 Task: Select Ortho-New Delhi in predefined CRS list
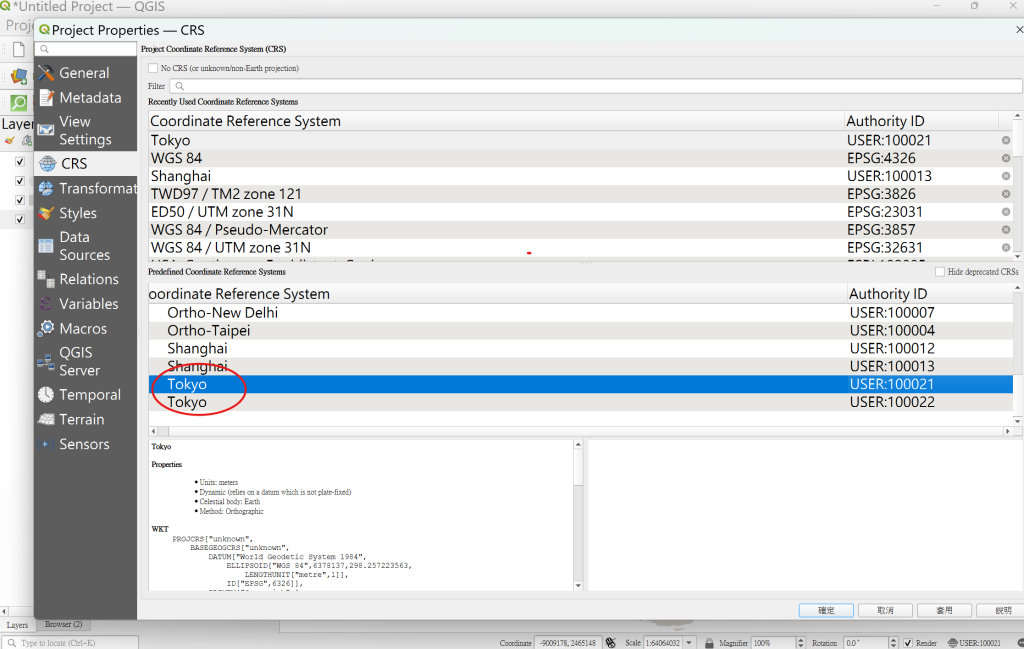(x=581, y=313)
